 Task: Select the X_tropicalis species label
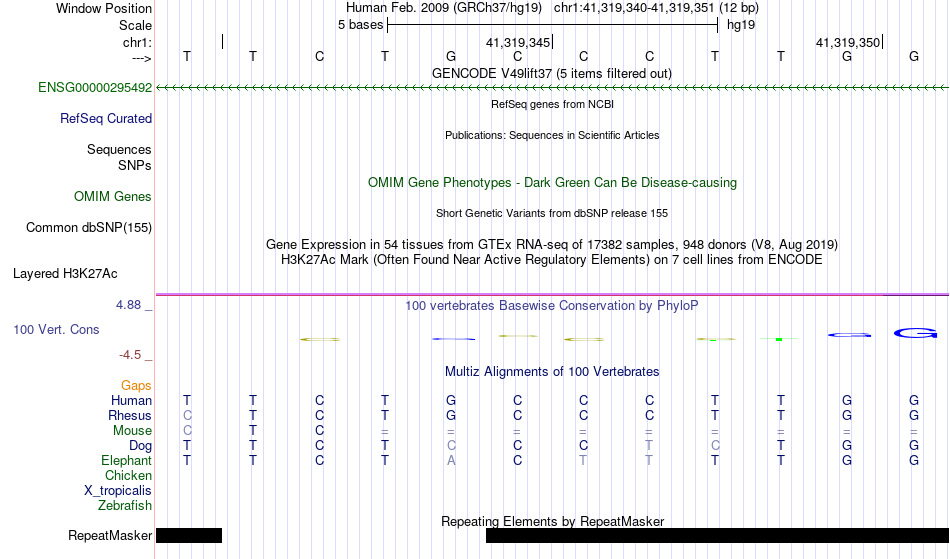118,491
